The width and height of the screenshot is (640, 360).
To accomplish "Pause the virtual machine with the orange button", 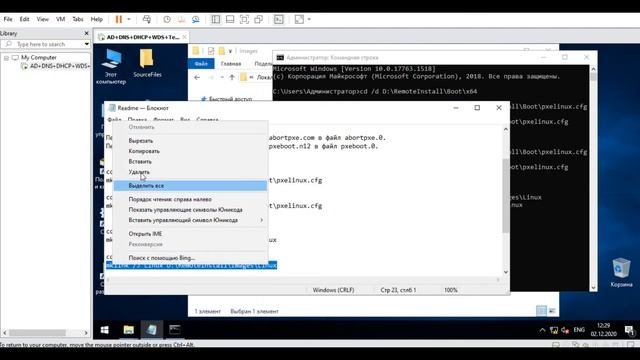I will 118,19.
